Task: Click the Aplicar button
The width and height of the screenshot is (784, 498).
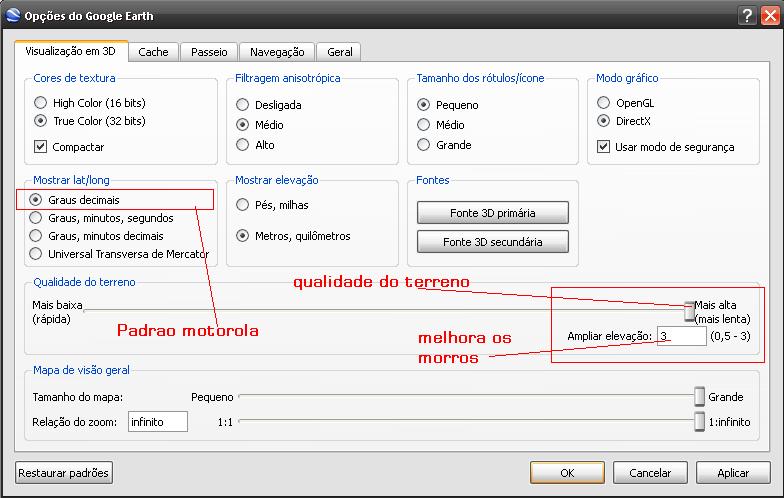Action: tap(733, 473)
